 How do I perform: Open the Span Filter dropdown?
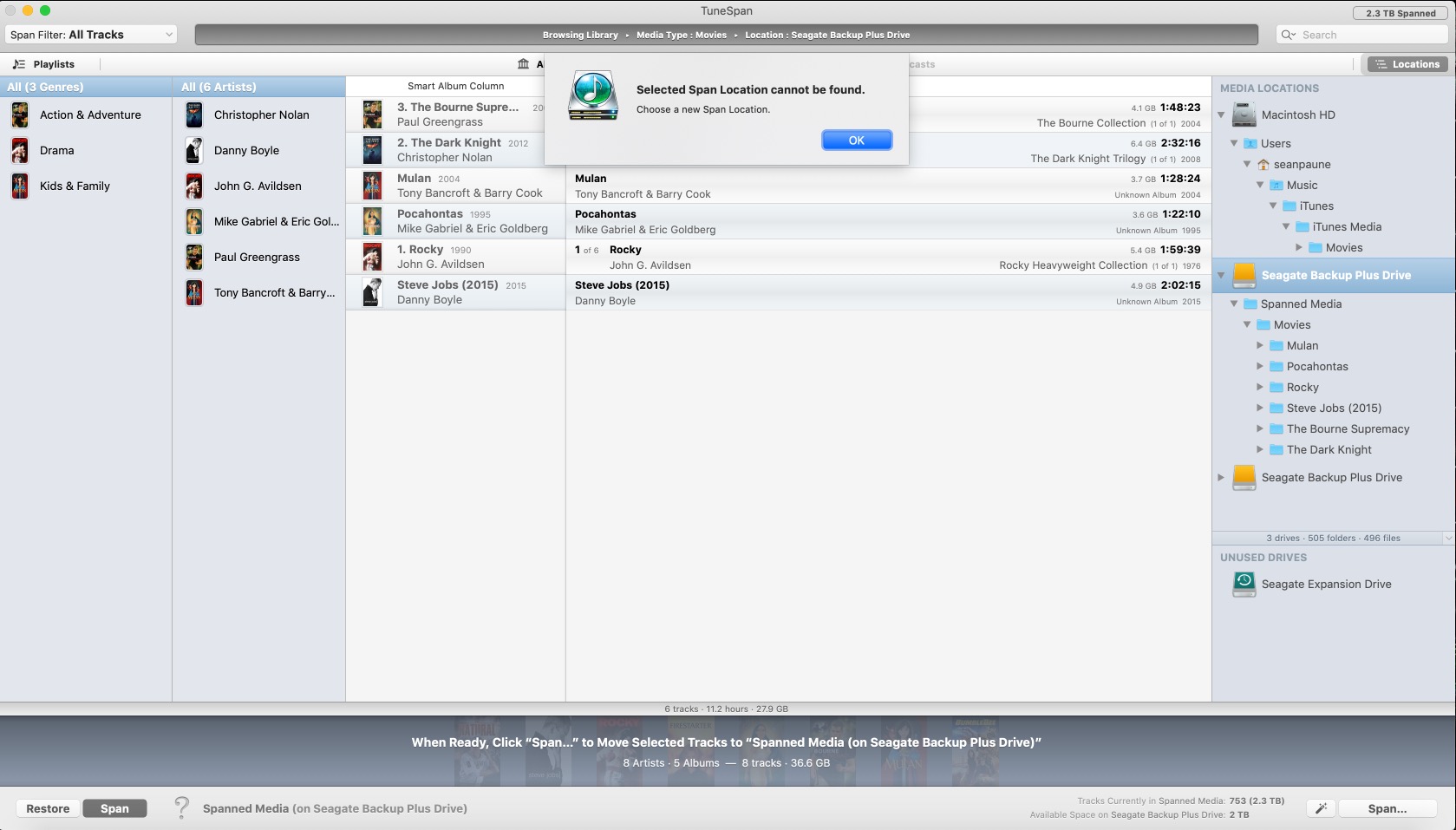[x=91, y=35]
